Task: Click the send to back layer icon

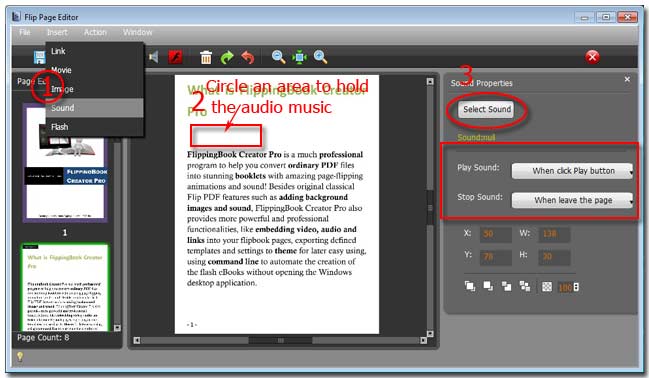Action: coord(525,287)
